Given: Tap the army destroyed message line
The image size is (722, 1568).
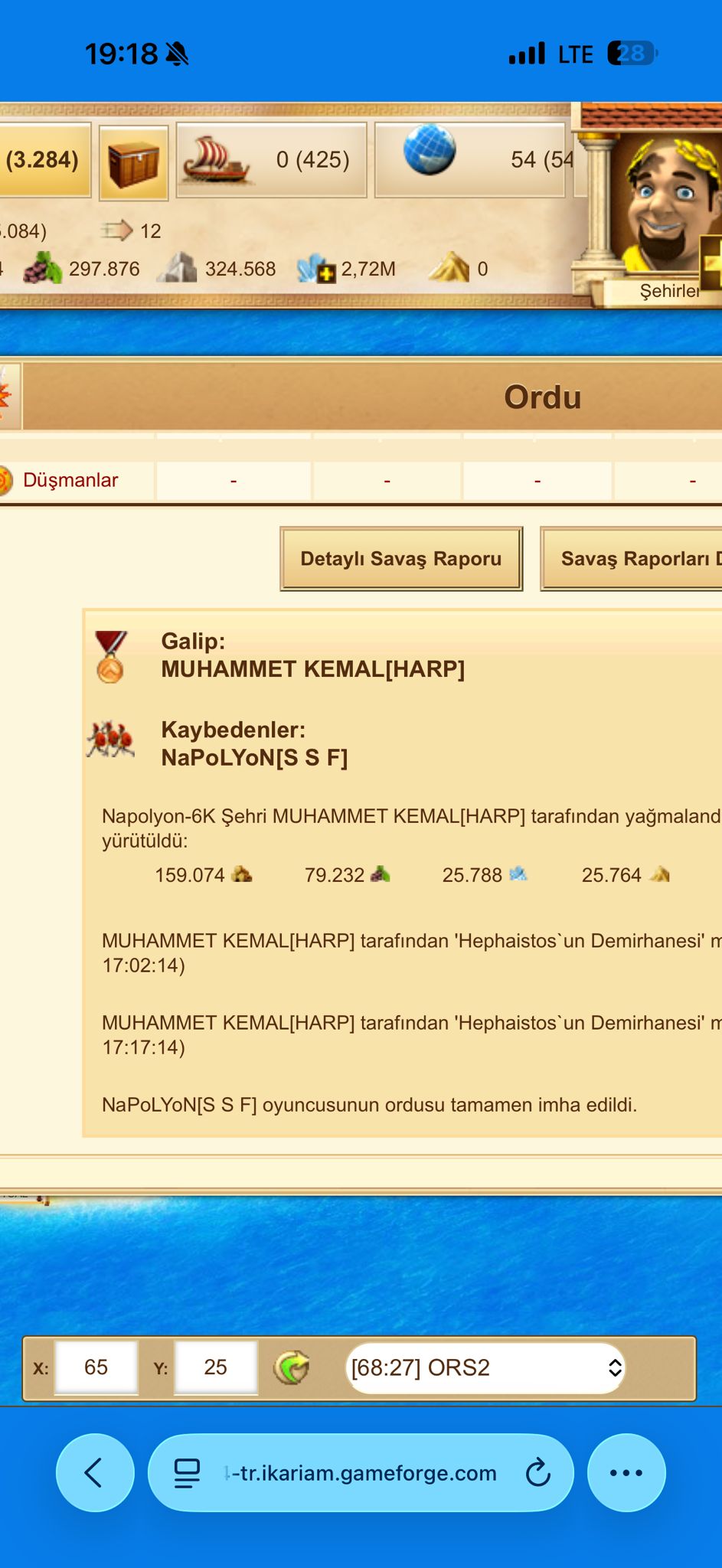Looking at the screenshot, I should [x=369, y=1105].
